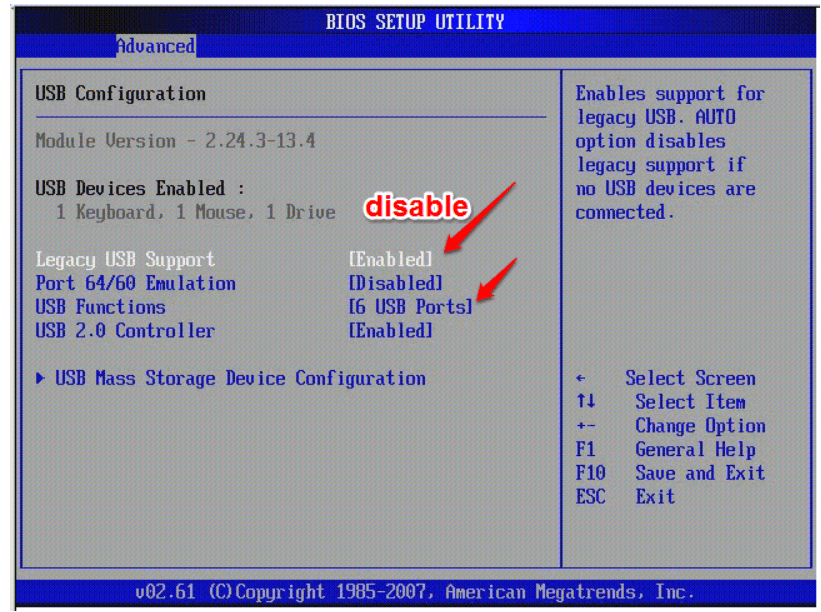Click F1 General Help hint

pyautogui.click(x=665, y=449)
